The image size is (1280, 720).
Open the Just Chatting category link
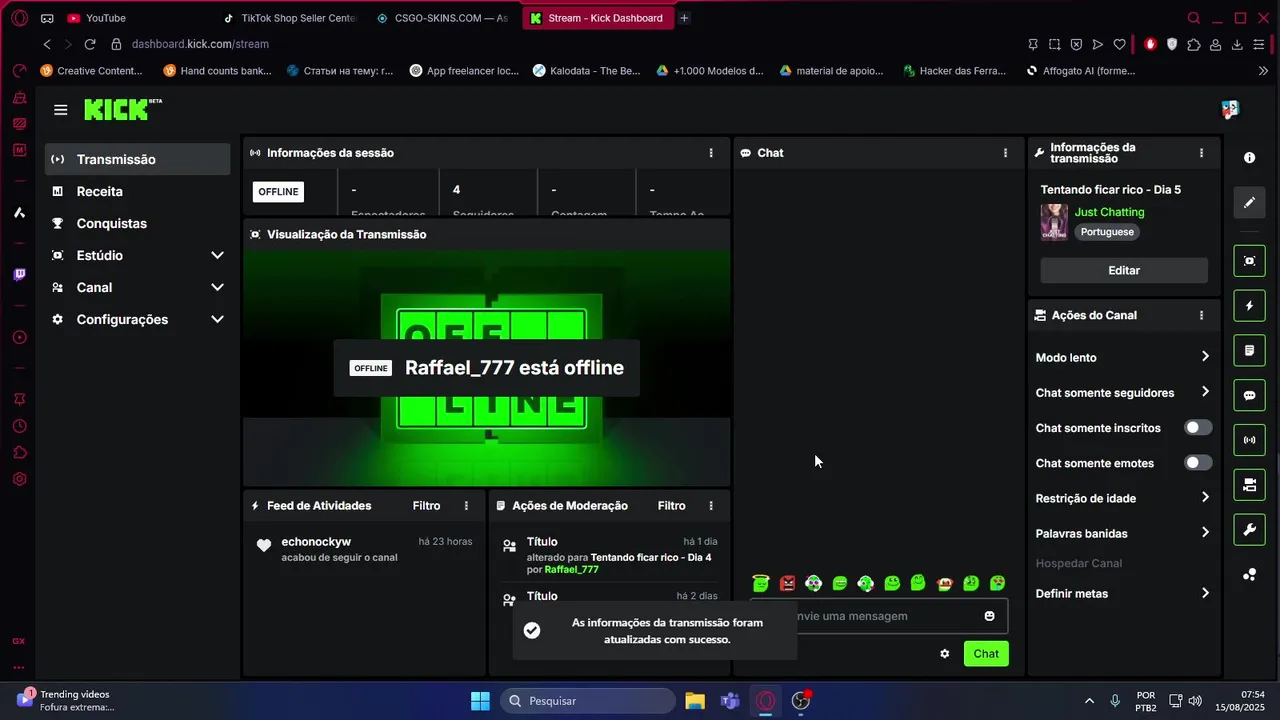(1109, 212)
